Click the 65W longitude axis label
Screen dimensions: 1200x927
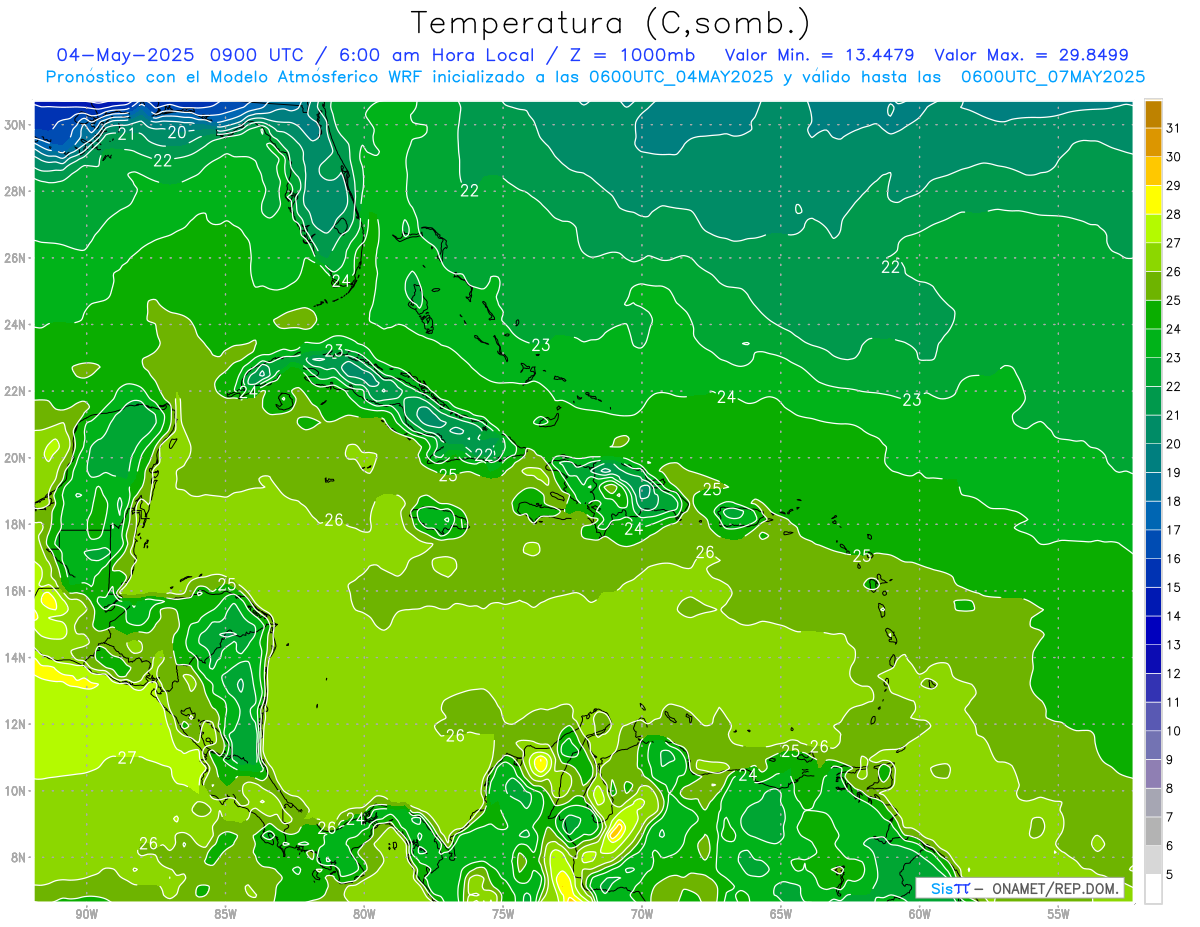[x=781, y=914]
